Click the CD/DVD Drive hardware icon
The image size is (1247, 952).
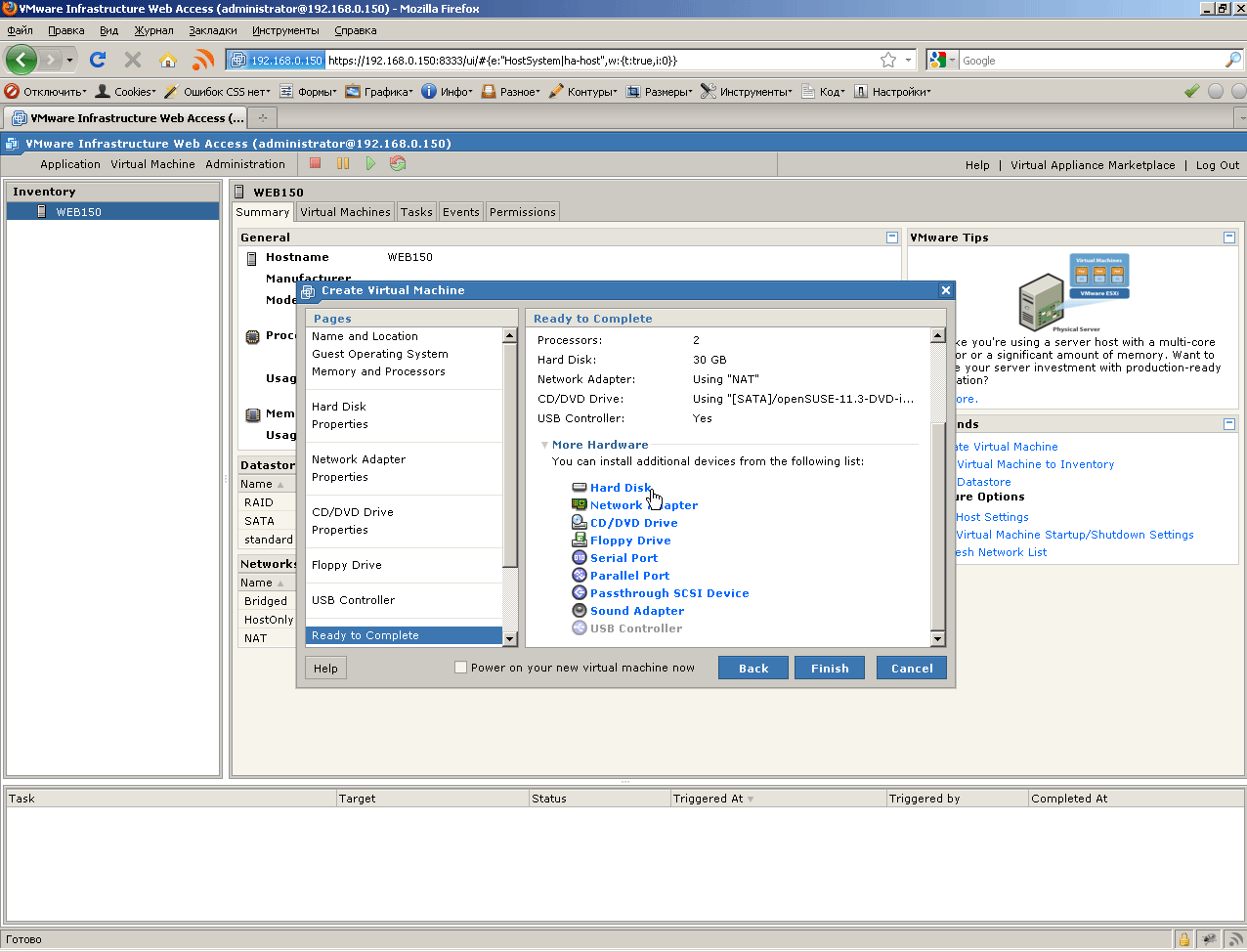pos(580,523)
